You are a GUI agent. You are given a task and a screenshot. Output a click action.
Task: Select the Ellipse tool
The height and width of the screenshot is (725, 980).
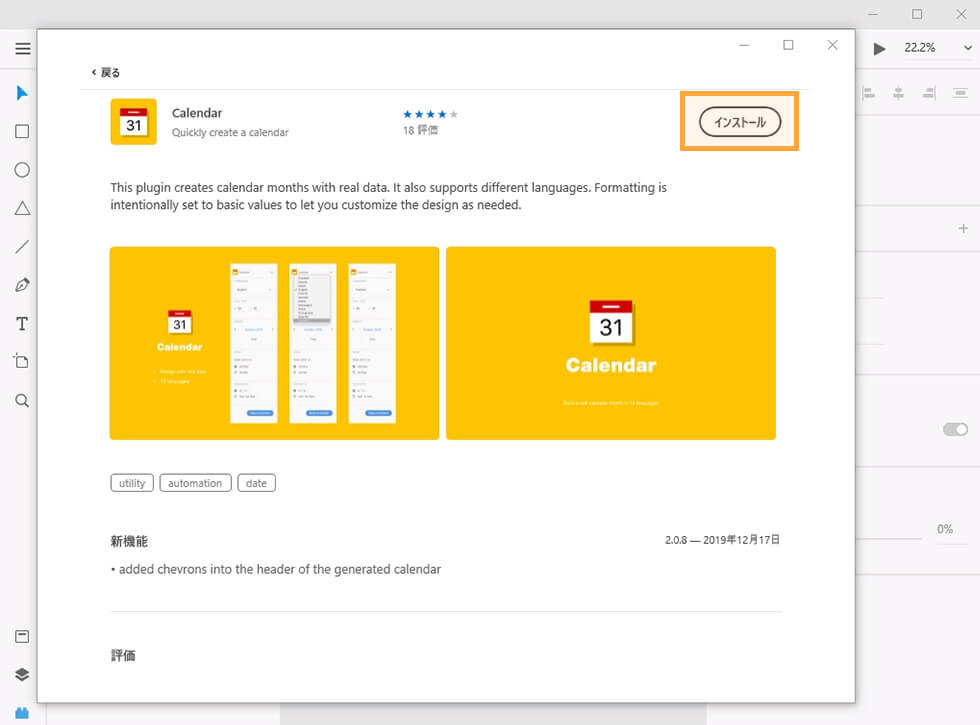click(x=22, y=170)
